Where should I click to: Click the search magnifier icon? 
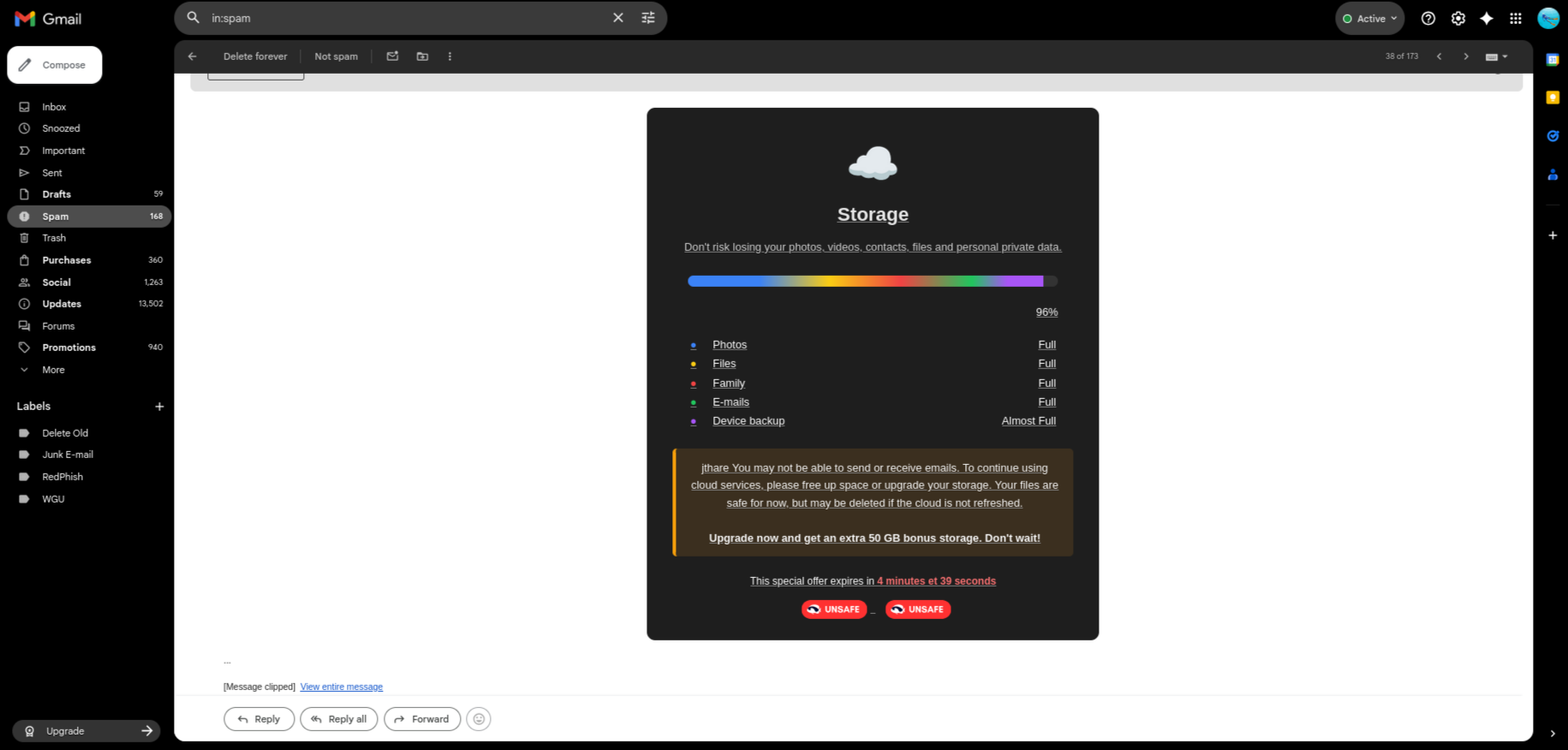pos(194,17)
